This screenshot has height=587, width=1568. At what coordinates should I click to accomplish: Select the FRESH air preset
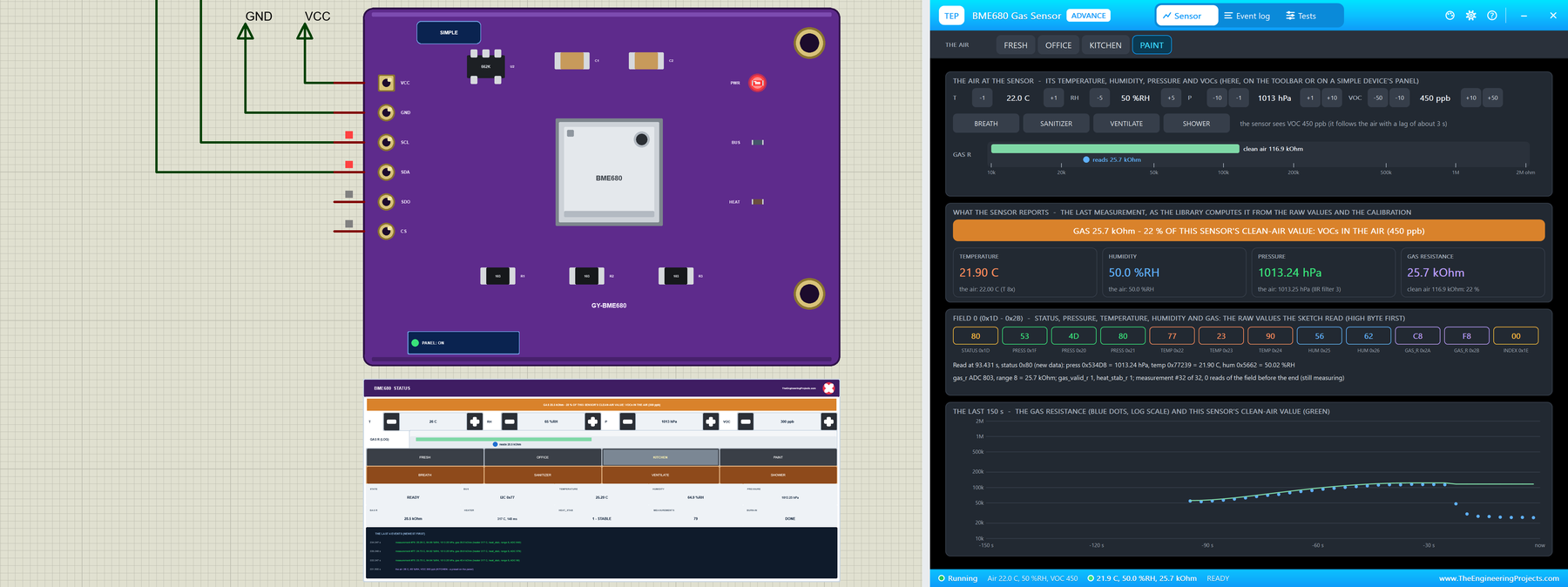1016,45
